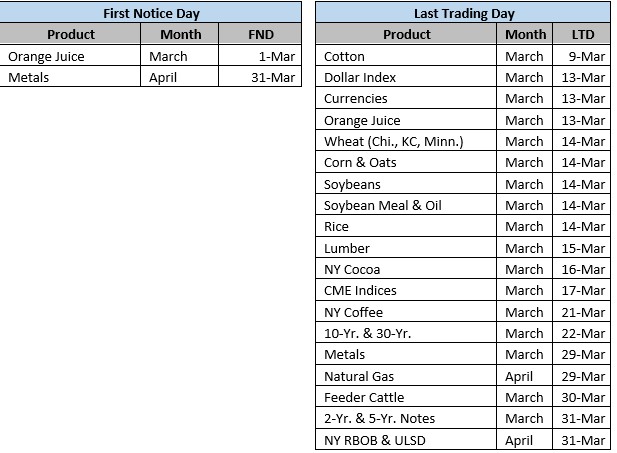Click the Last Trading Day header
The height and width of the screenshot is (453, 617).
[464, 13]
